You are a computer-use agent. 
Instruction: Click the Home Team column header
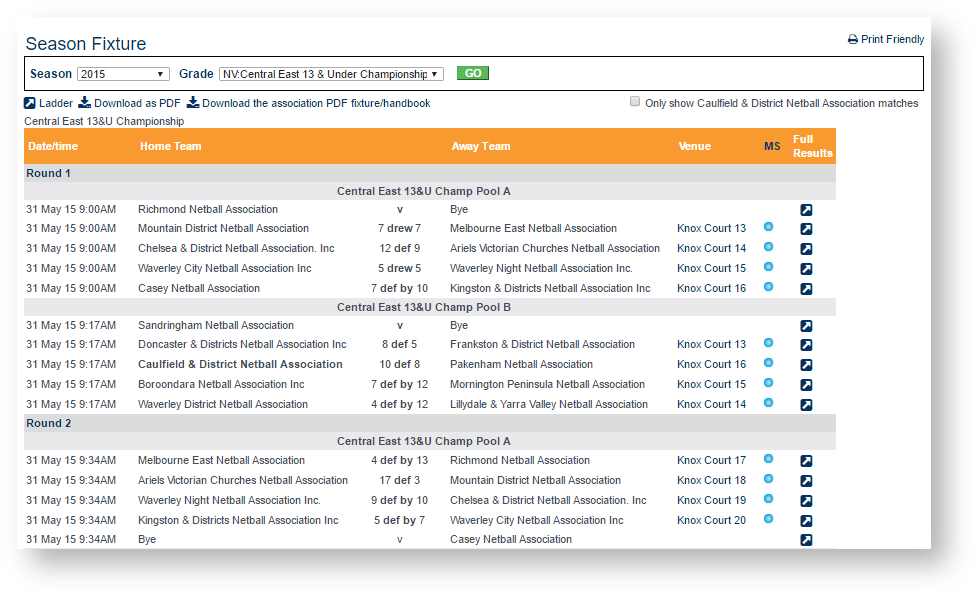tap(170, 146)
